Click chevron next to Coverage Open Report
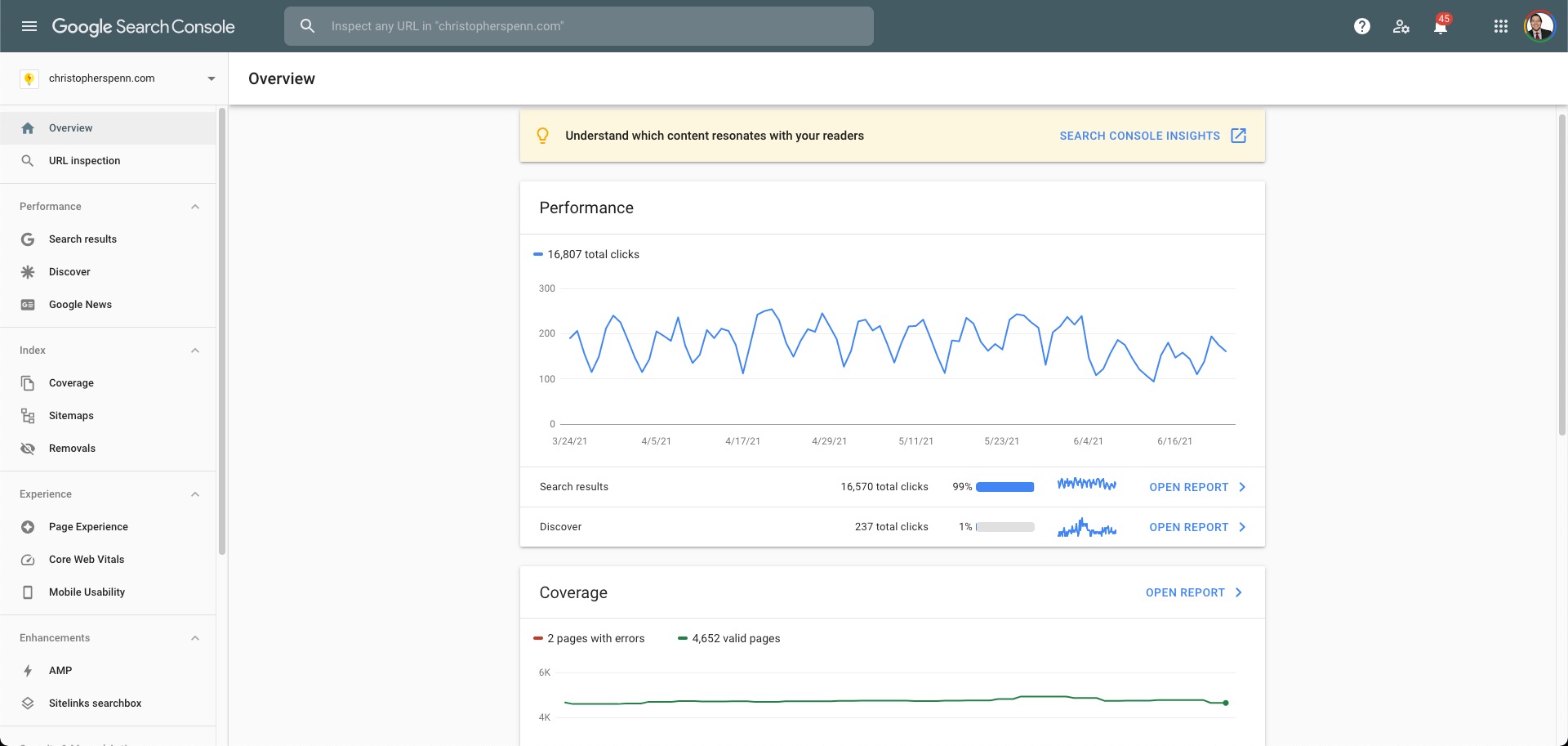 (1239, 592)
